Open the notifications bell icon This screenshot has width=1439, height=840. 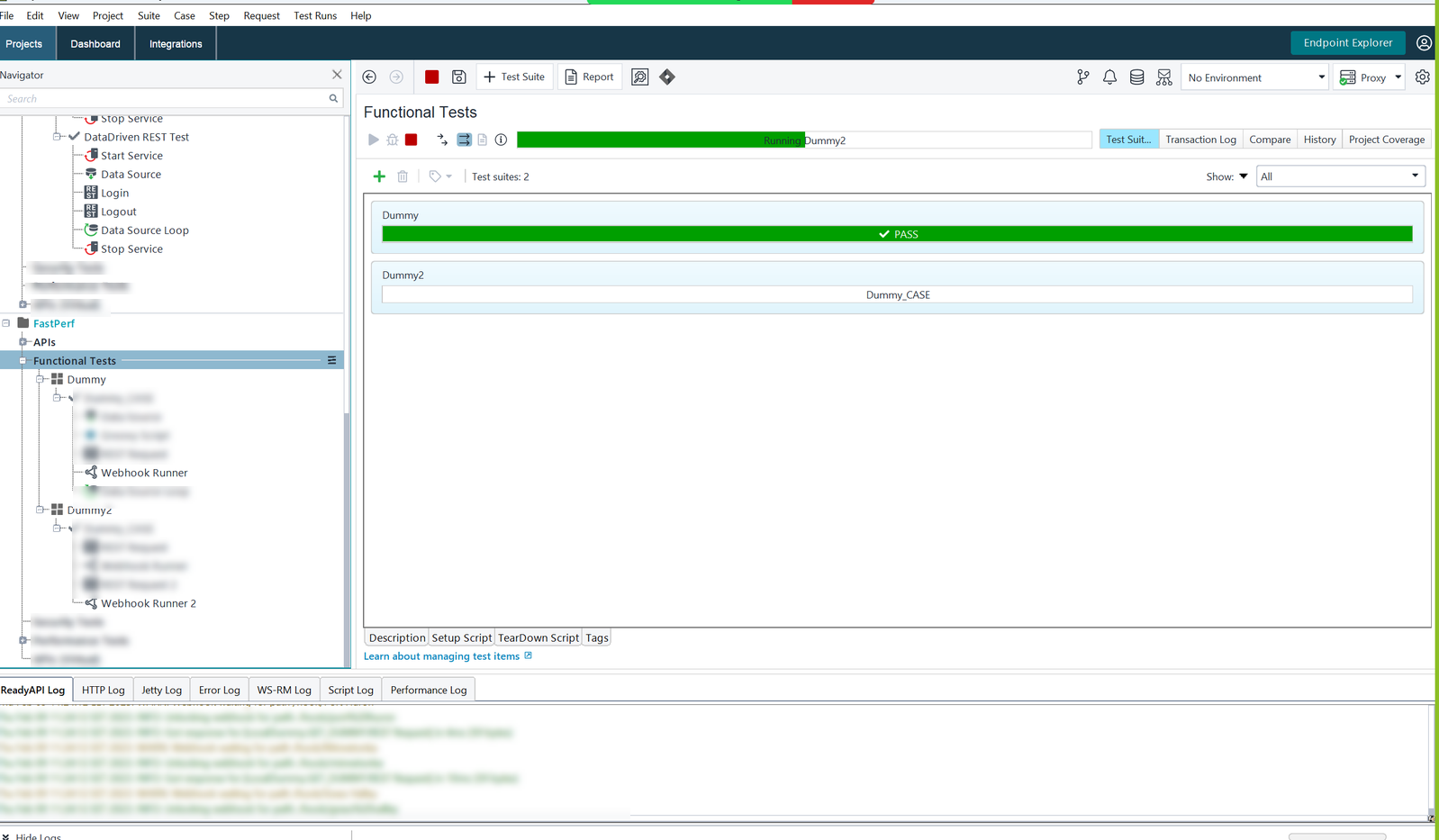1110,77
